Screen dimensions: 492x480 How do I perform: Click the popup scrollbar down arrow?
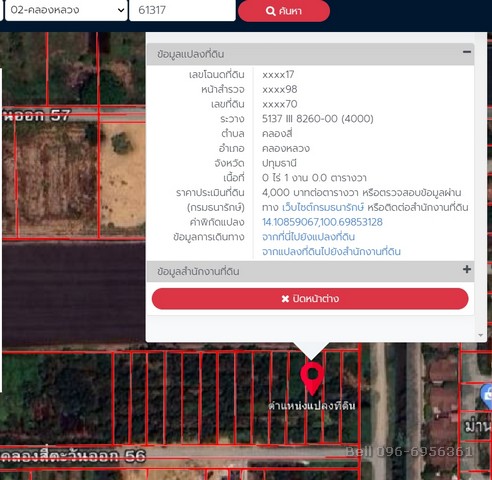[480, 335]
